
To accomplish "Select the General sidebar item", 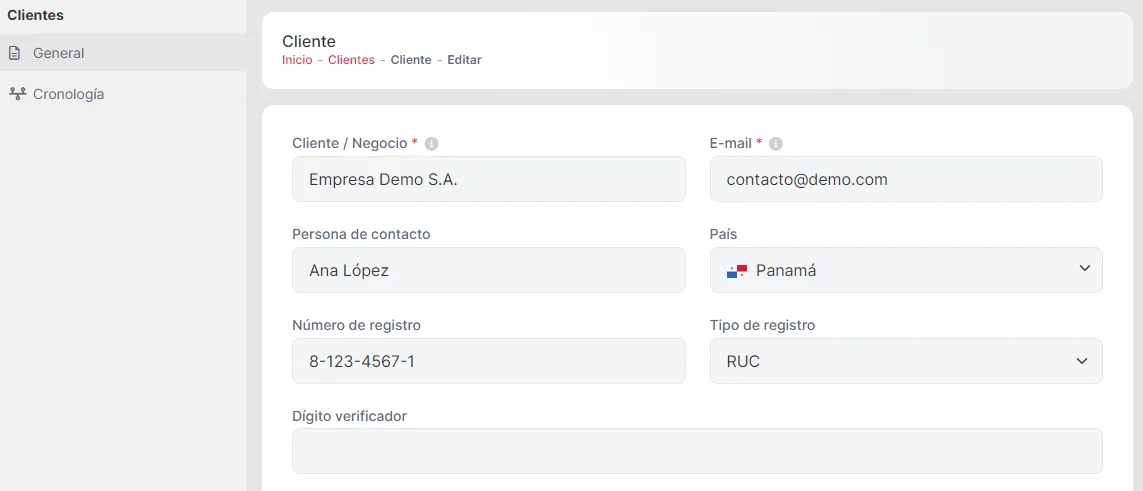I will [58, 53].
